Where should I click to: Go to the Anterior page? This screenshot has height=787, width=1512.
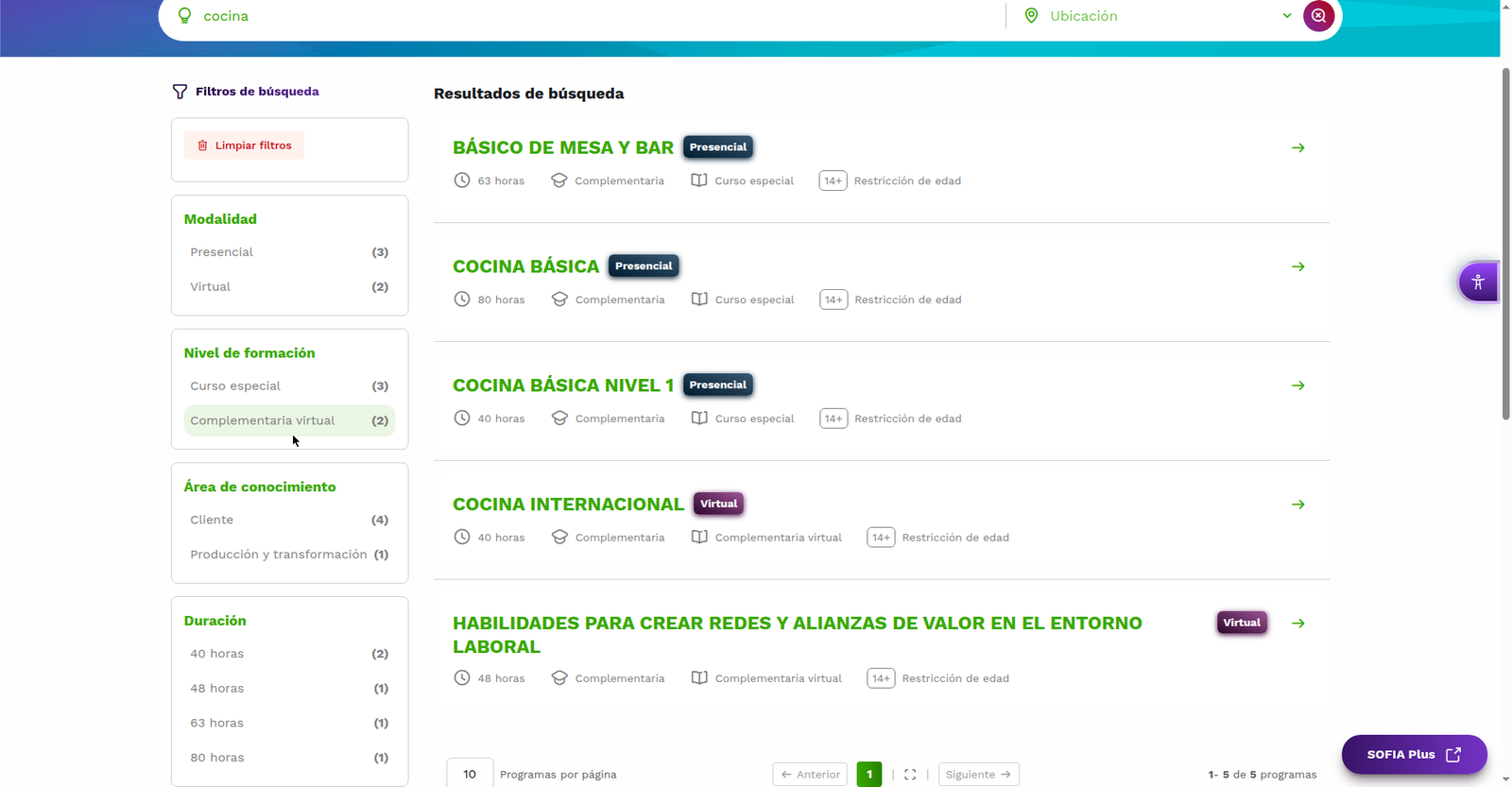(810, 775)
